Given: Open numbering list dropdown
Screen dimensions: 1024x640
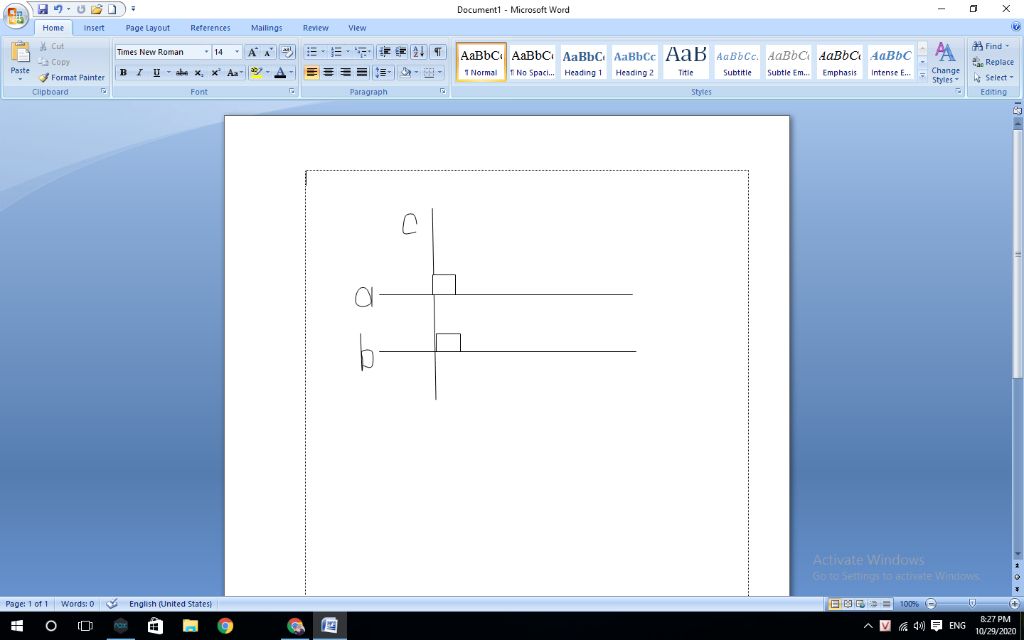Looking at the screenshot, I should coord(347,52).
